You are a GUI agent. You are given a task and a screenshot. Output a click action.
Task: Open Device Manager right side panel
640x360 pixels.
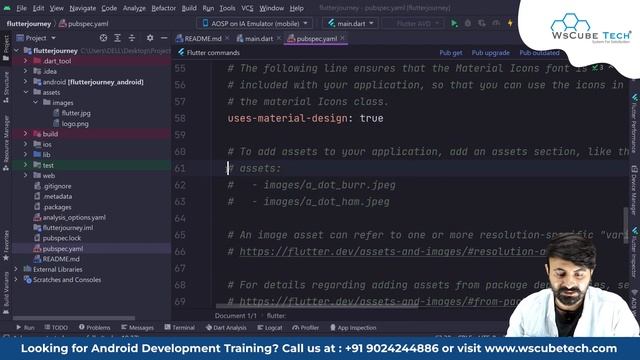tap(634, 189)
